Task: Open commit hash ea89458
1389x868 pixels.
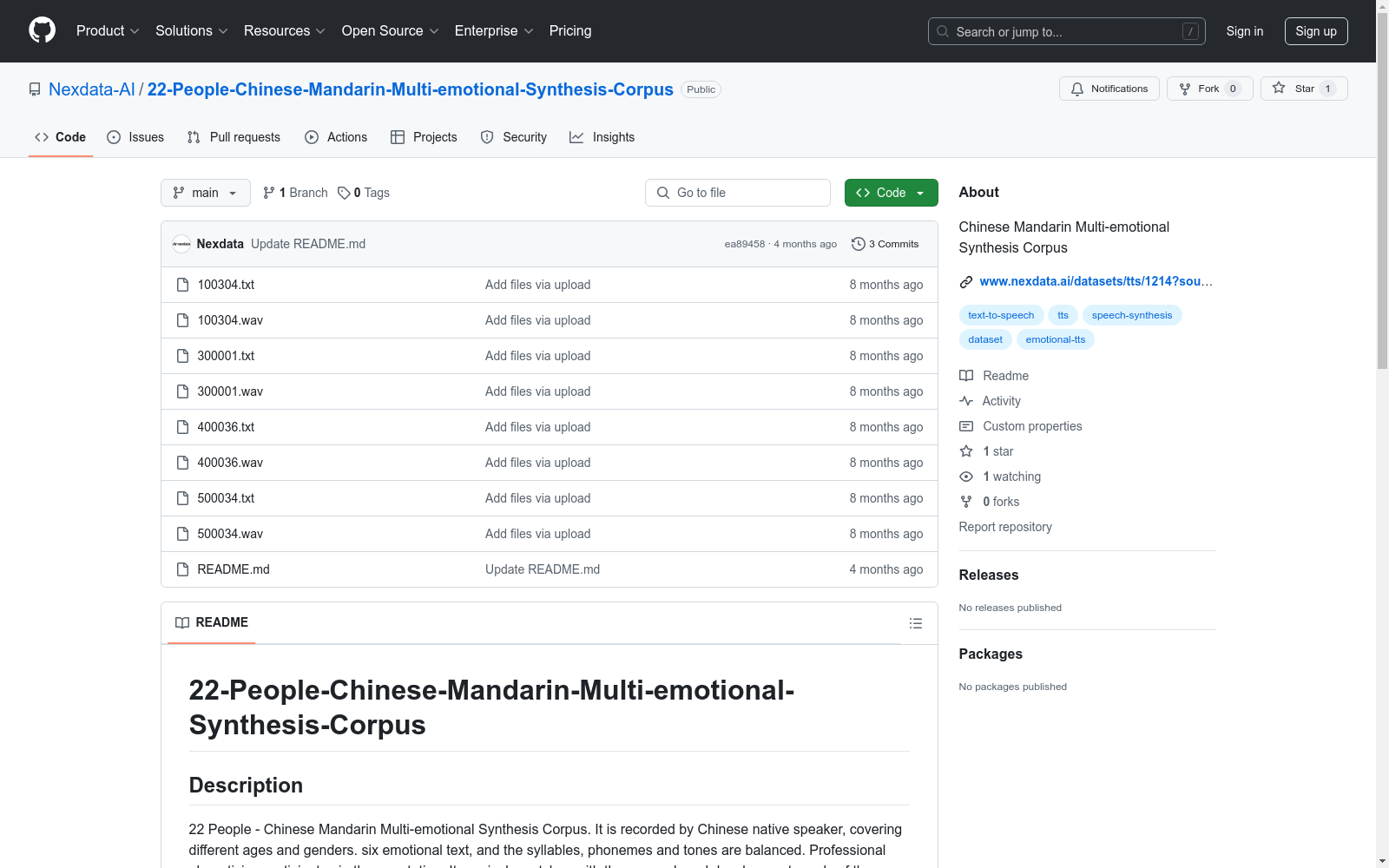Action: coord(745,244)
